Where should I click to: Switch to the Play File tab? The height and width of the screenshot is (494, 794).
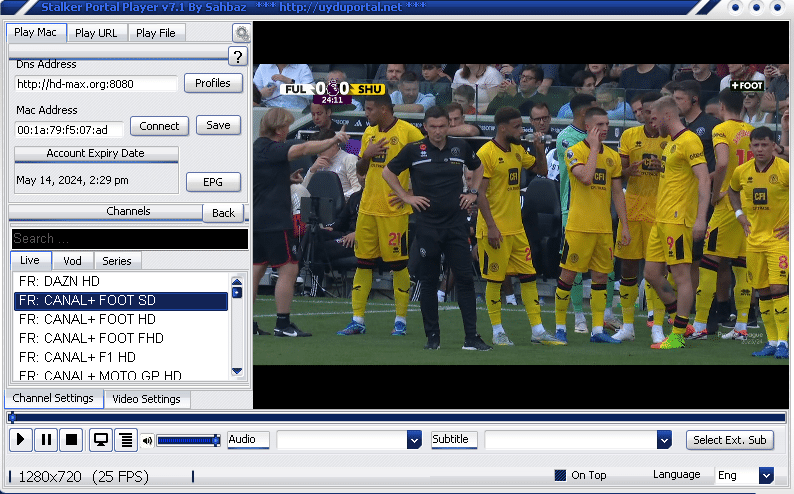(156, 33)
